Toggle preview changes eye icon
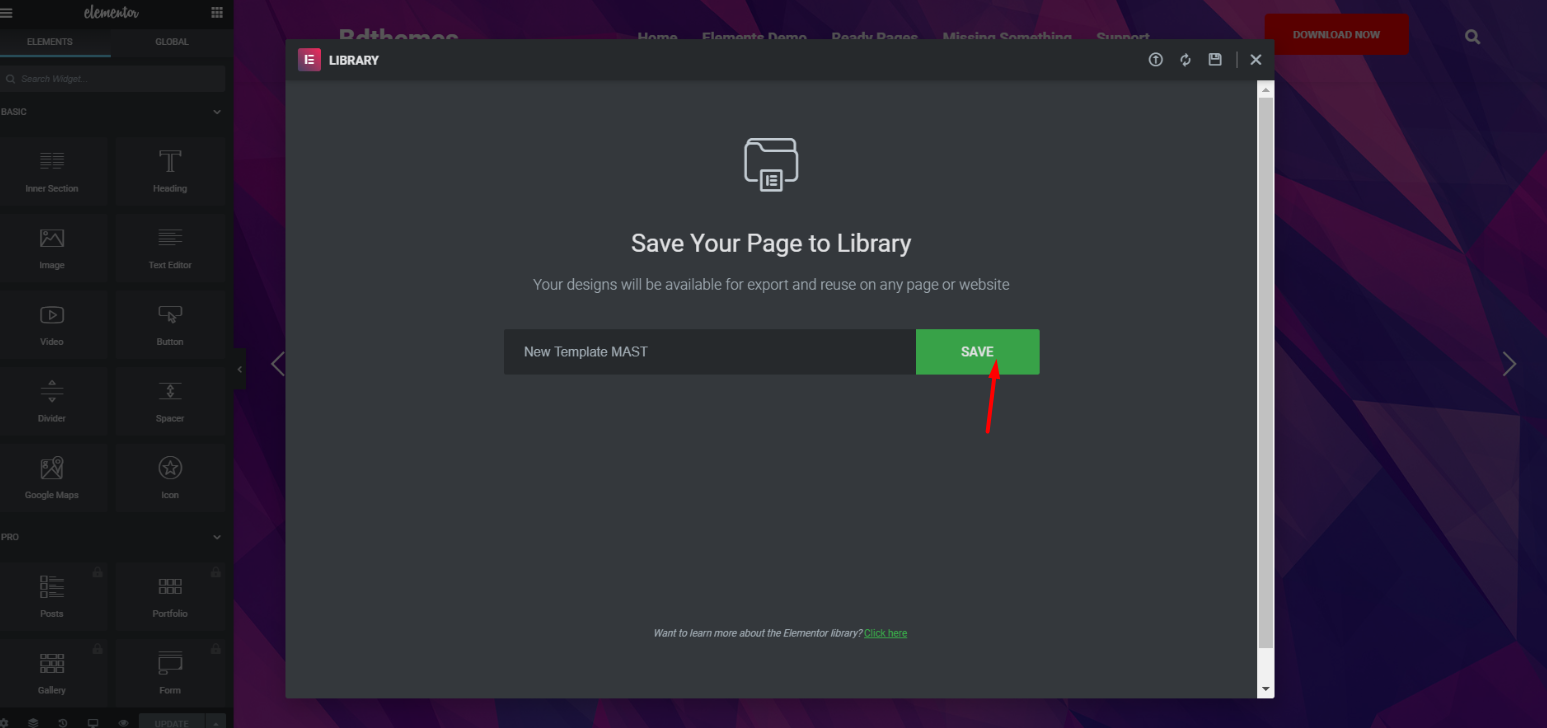 [123, 722]
